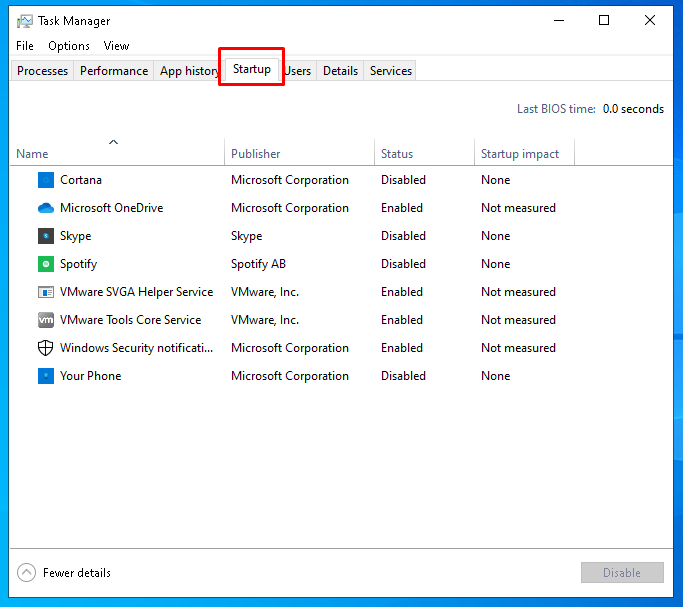Switch to the App history tab

click(x=189, y=71)
